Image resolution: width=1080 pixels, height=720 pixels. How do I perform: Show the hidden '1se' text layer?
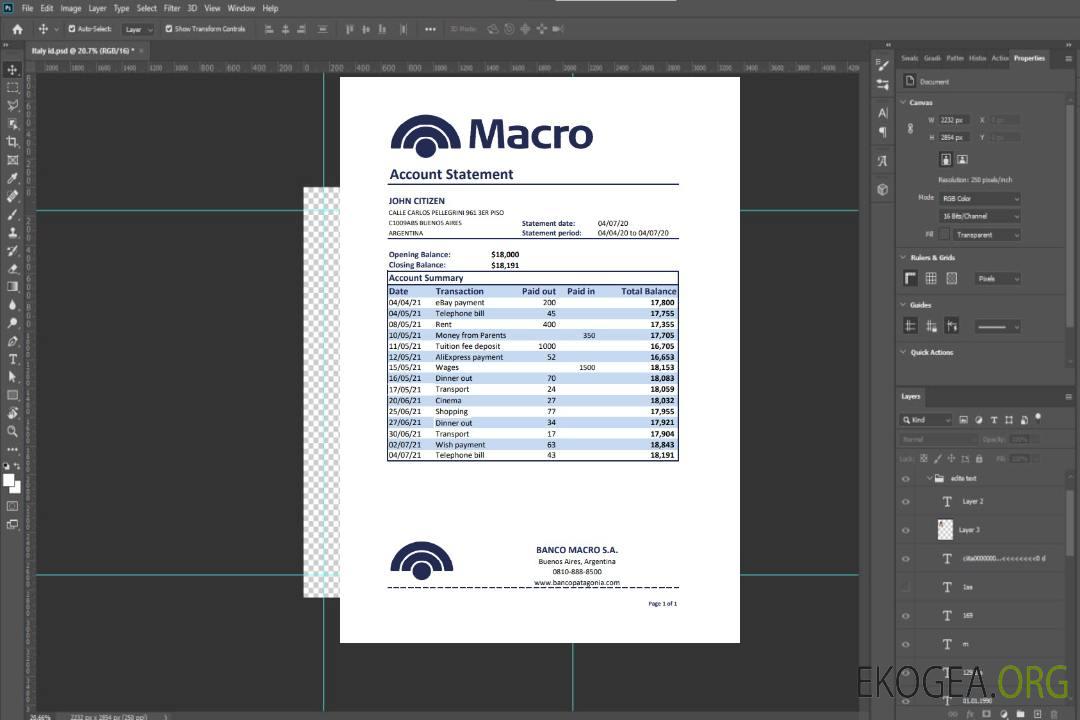[x=906, y=588]
